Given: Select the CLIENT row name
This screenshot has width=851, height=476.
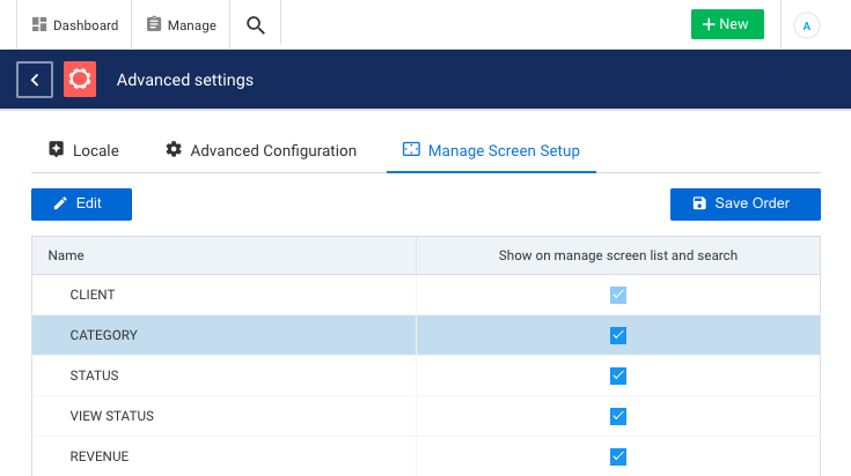Looking at the screenshot, I should coord(92,295).
